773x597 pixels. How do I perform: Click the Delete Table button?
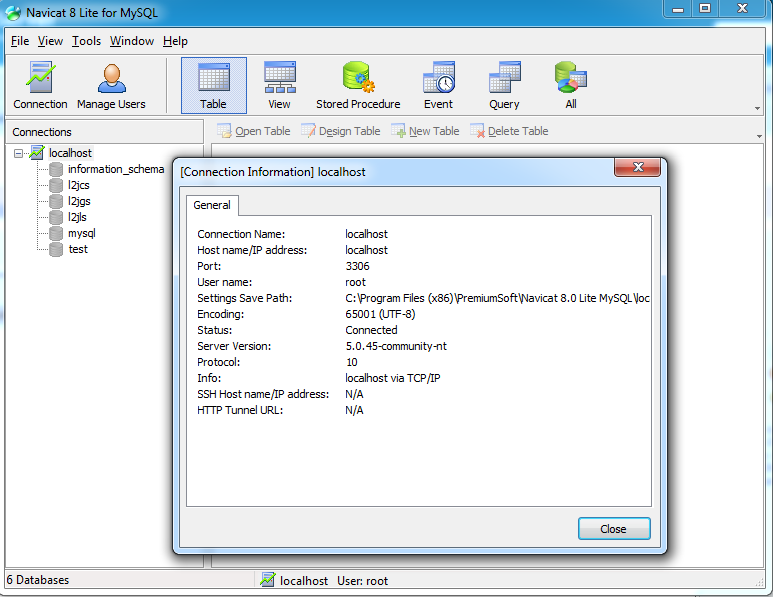509,131
